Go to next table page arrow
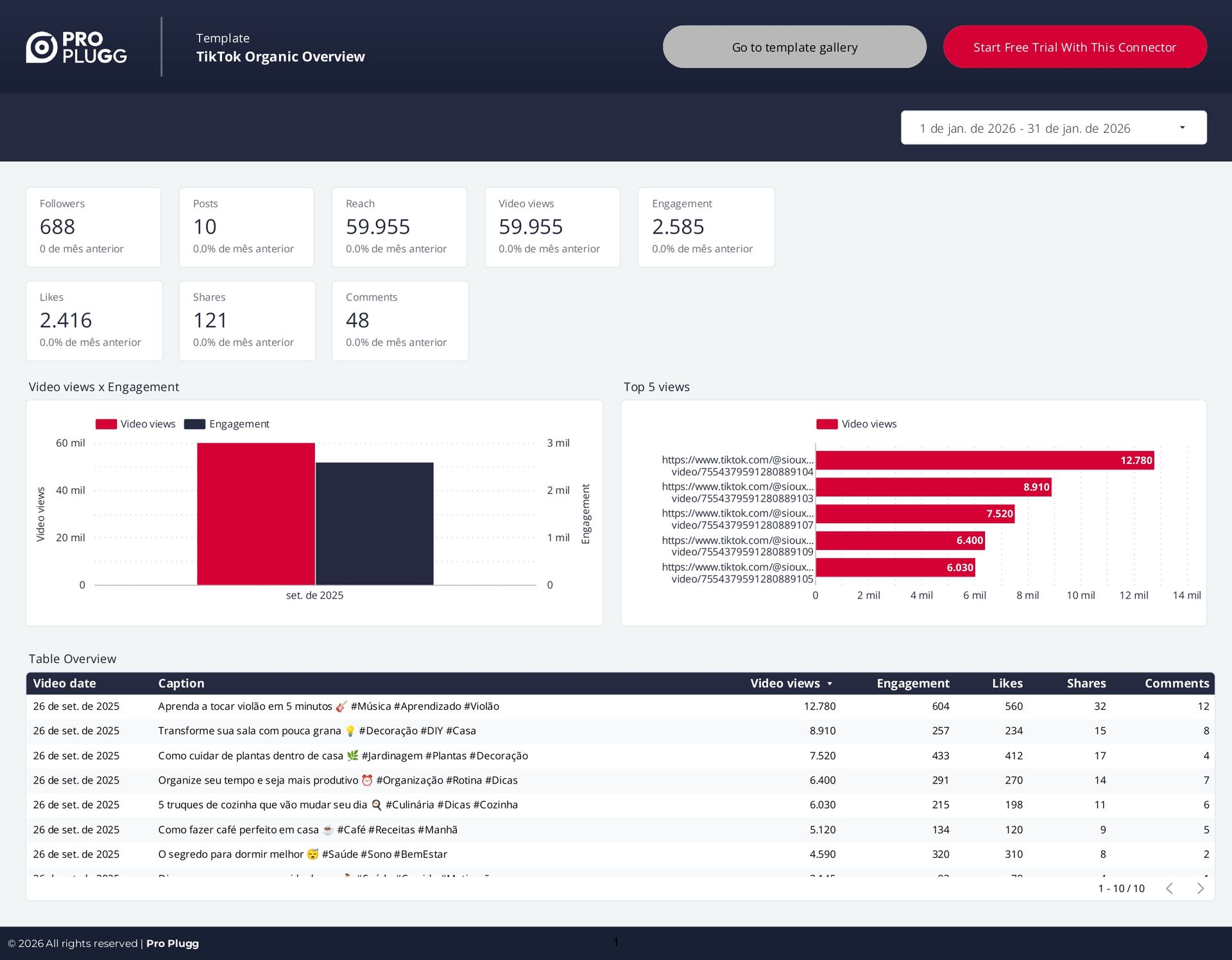Screen dimensions: 1232x960 pos(1200,888)
